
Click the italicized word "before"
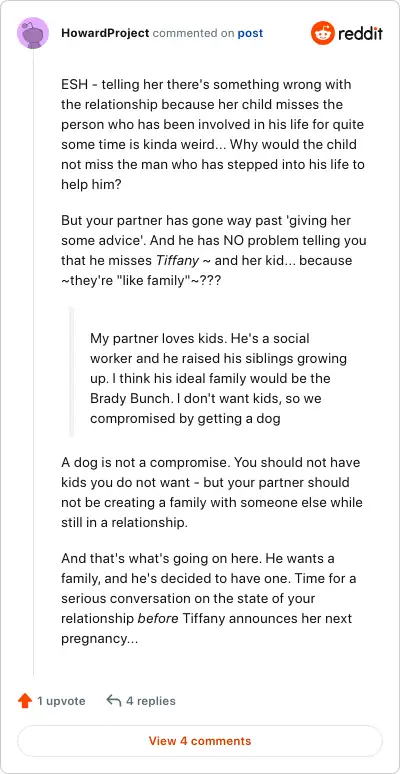click(x=158, y=618)
